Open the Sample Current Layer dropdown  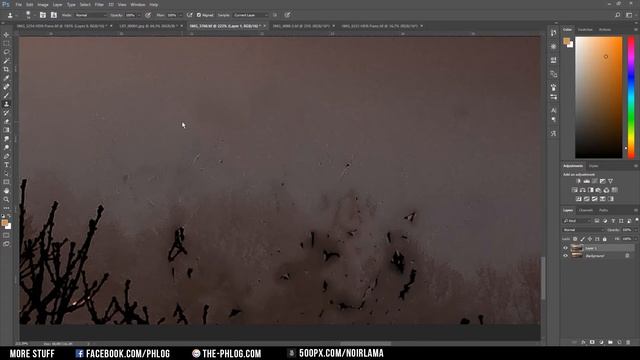tap(250, 15)
